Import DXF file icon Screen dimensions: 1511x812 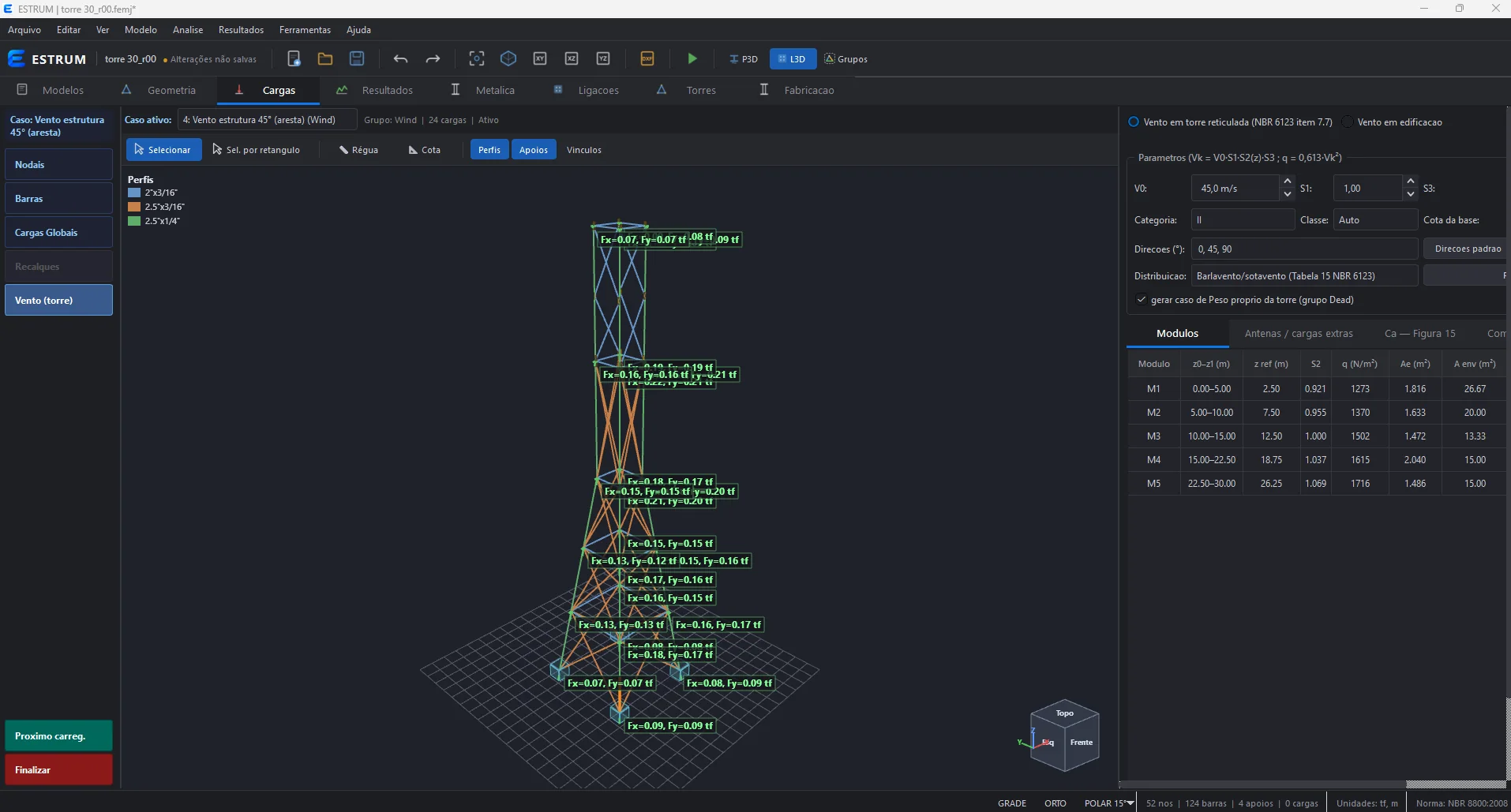(x=647, y=58)
